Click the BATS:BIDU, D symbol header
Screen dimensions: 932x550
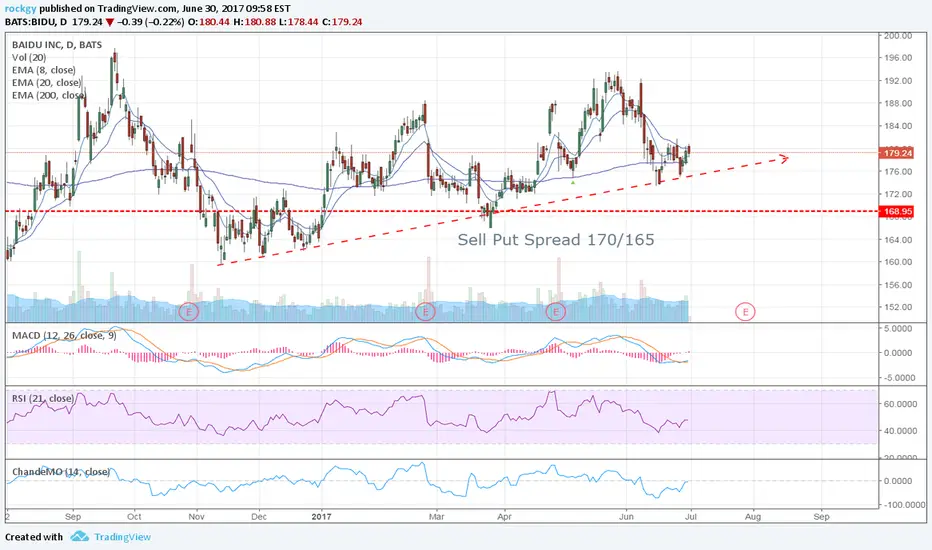click(36, 22)
